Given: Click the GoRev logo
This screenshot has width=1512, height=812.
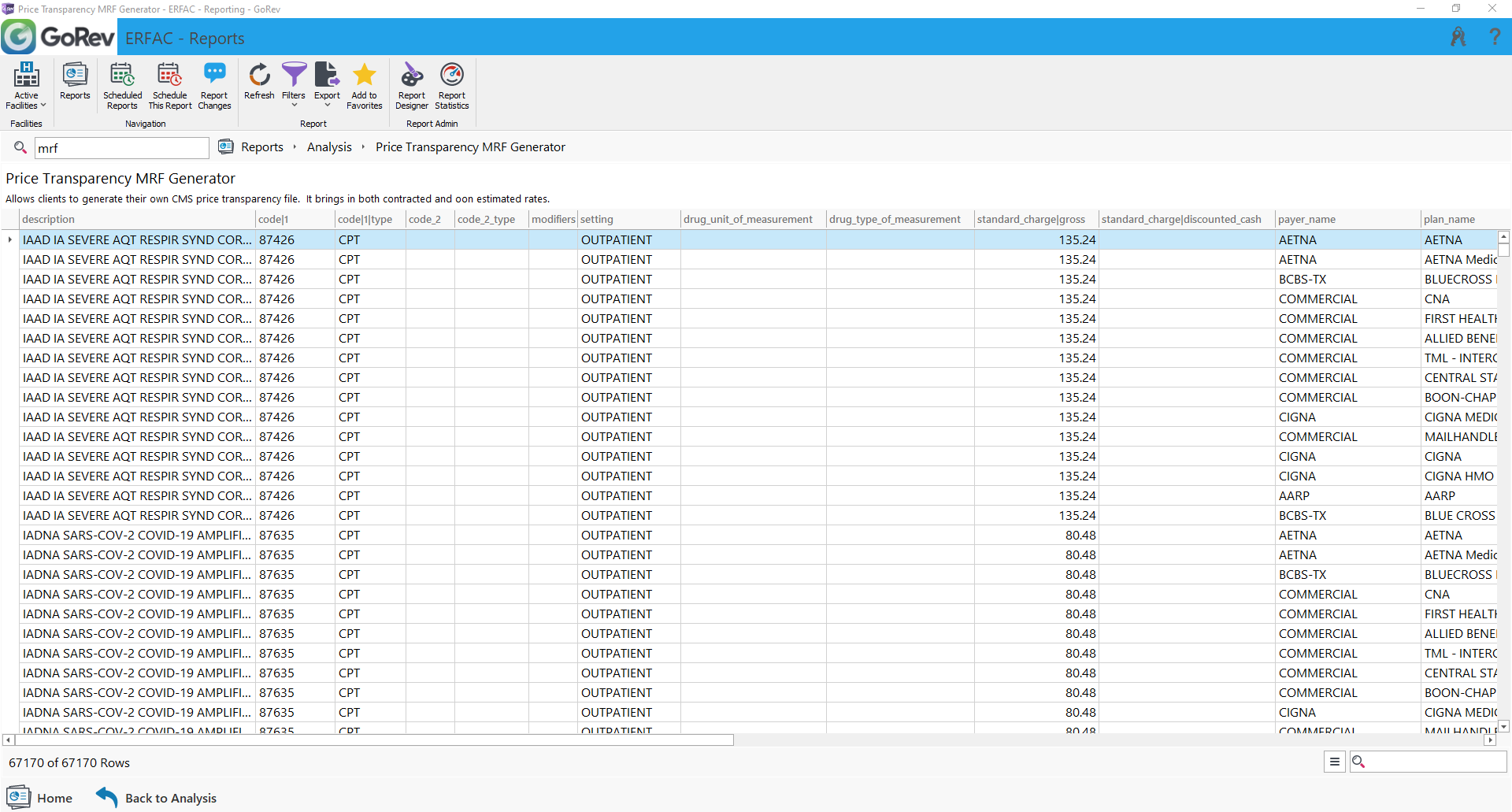Looking at the screenshot, I should (58, 37).
